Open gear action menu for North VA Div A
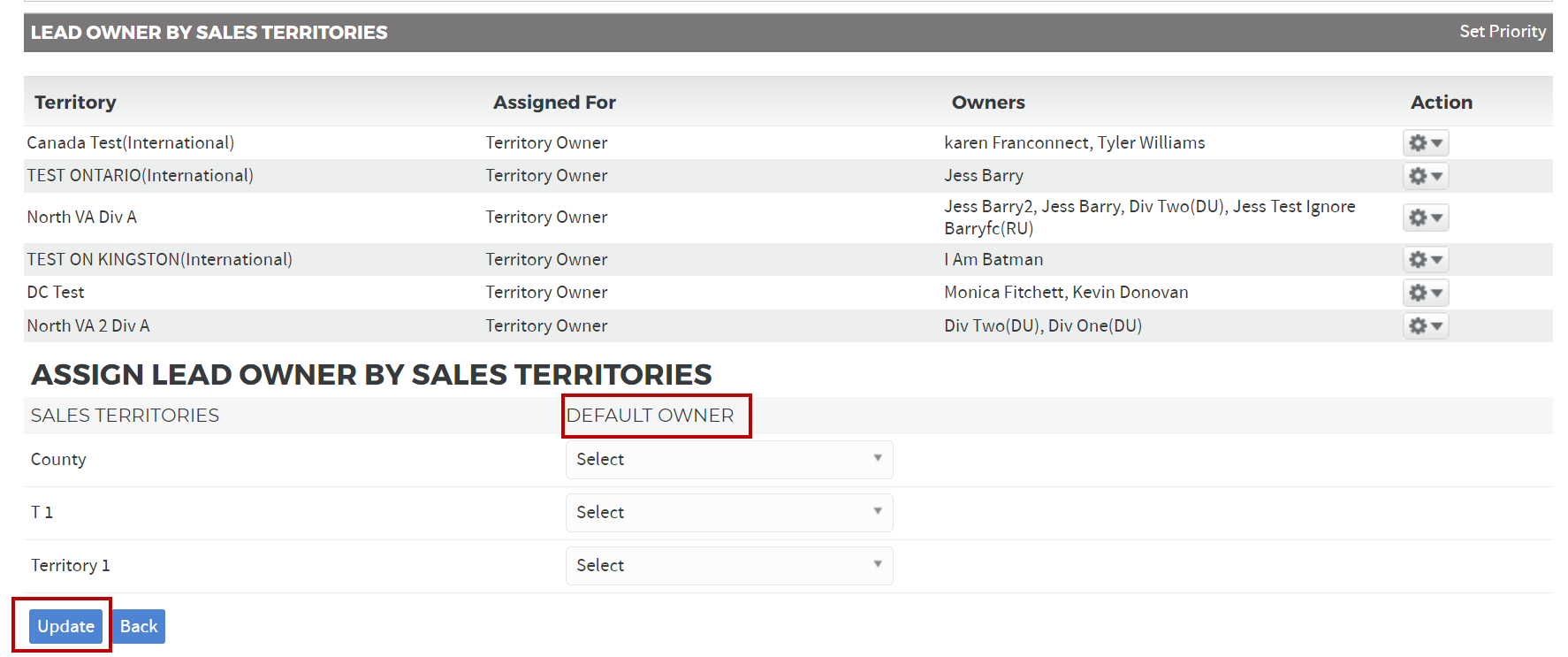This screenshot has height=657, width=1568. point(1425,218)
